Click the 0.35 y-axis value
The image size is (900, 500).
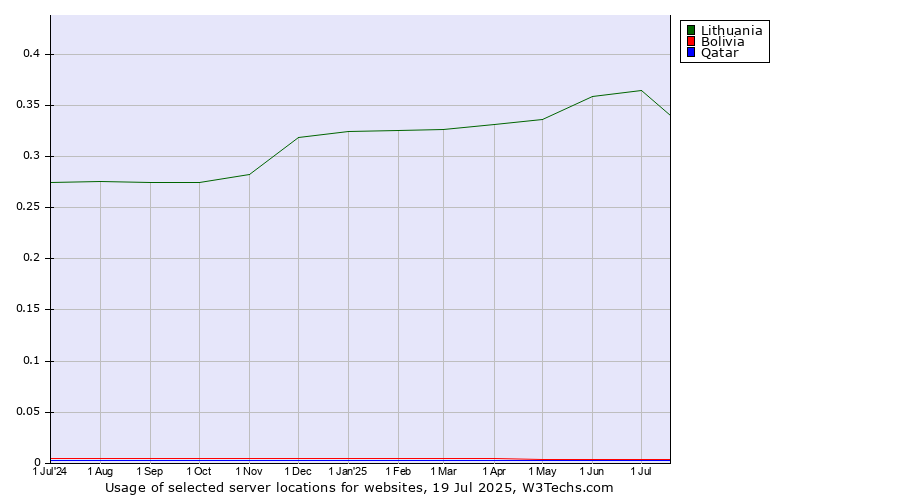[28, 104]
